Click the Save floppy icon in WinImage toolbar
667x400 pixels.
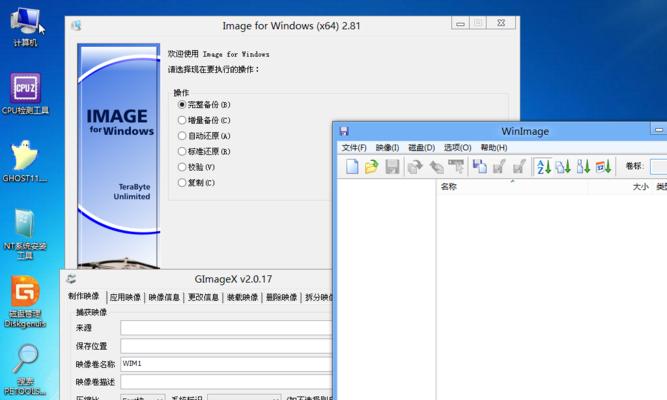point(392,166)
